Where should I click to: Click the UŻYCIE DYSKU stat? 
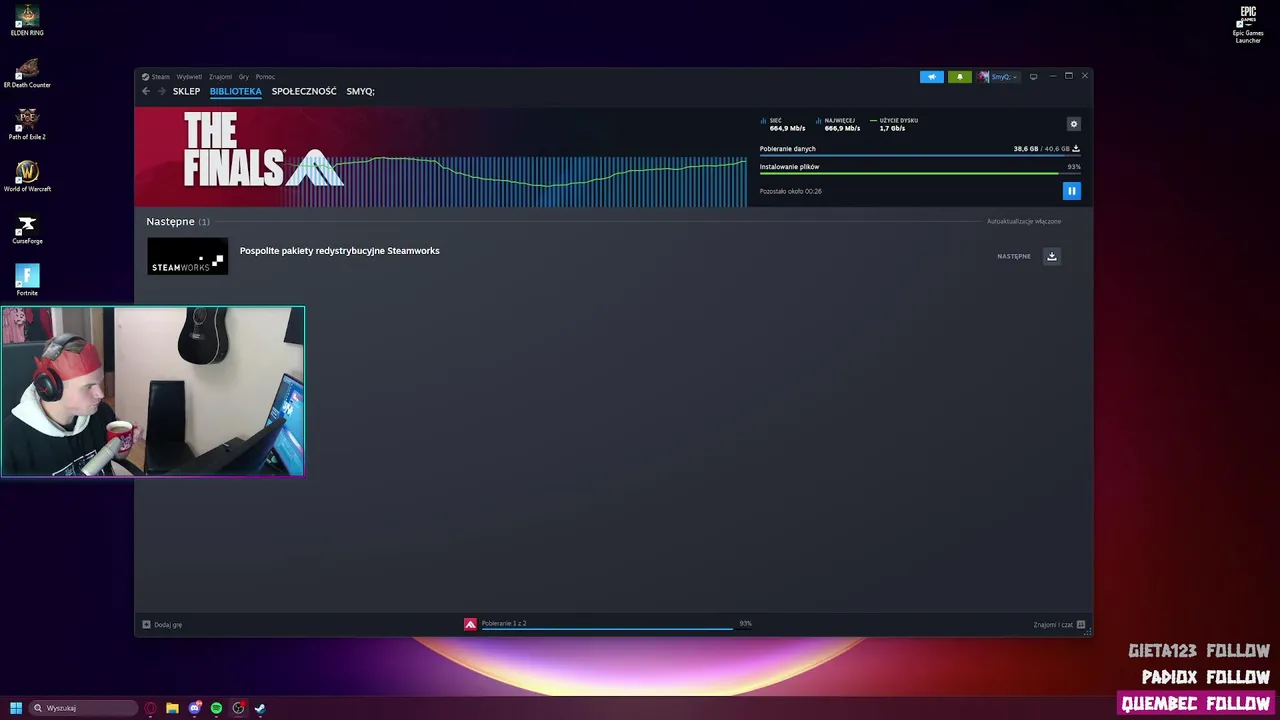[894, 124]
